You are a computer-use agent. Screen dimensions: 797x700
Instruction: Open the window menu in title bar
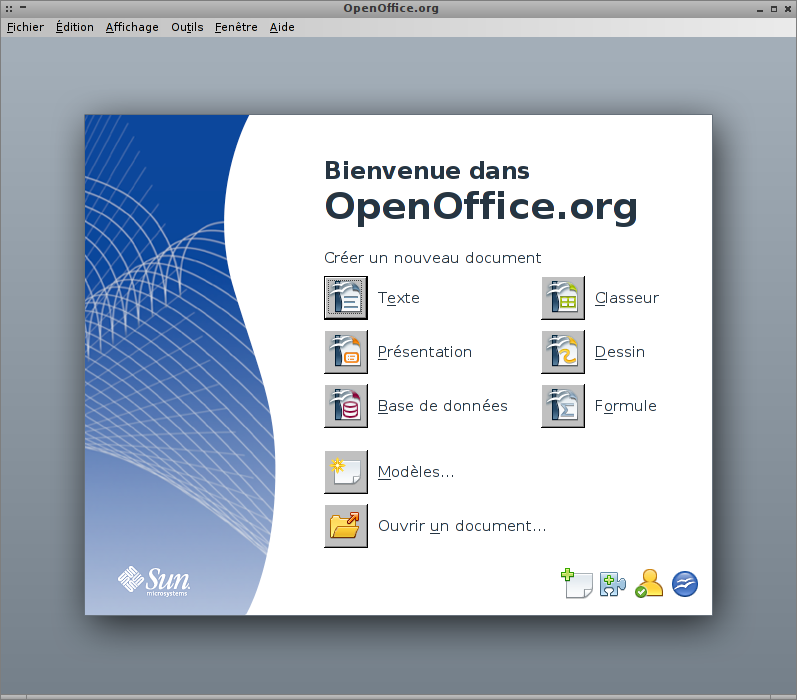[x=9, y=9]
